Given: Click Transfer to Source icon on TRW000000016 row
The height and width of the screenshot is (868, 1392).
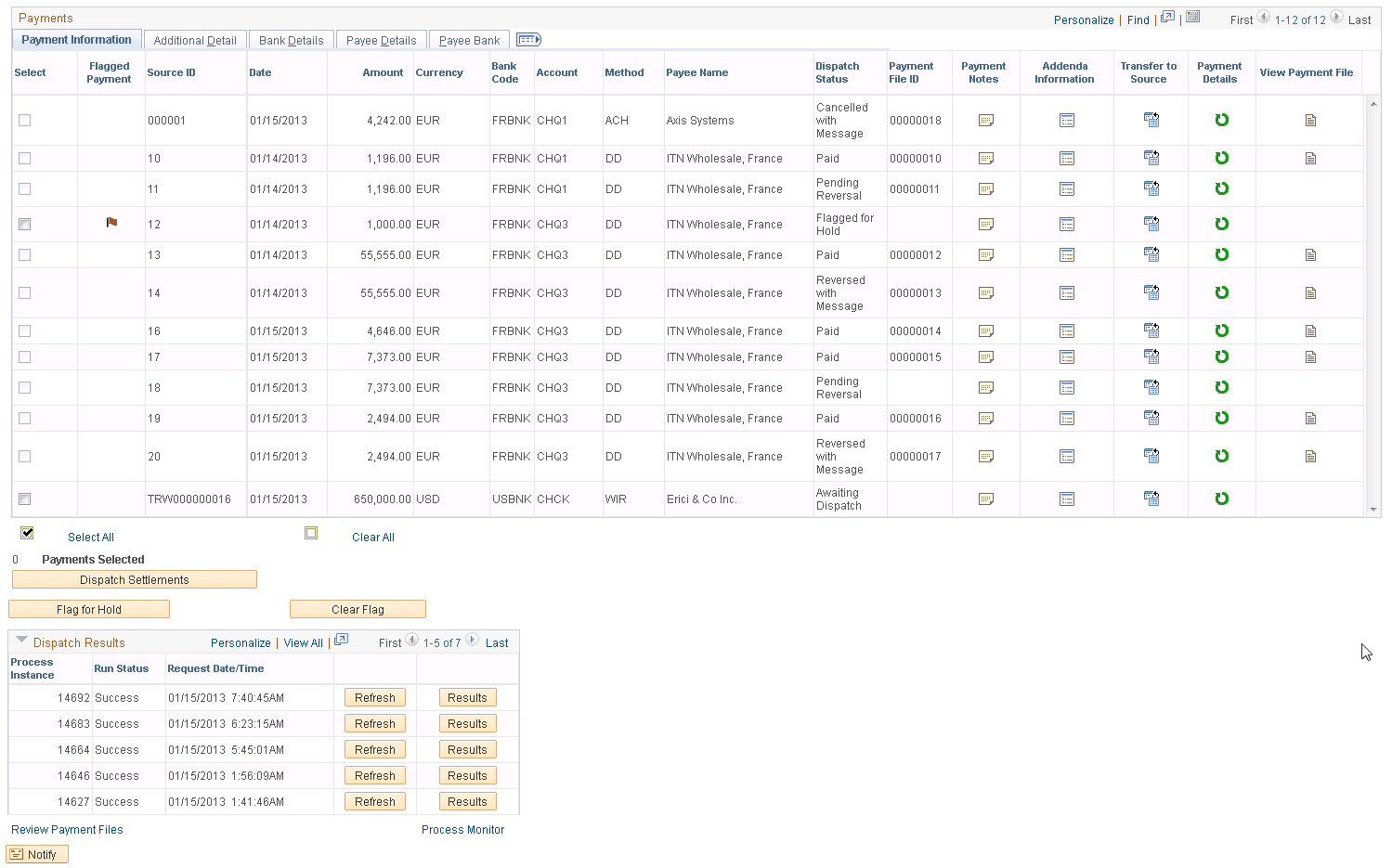Looking at the screenshot, I should click(x=1151, y=499).
